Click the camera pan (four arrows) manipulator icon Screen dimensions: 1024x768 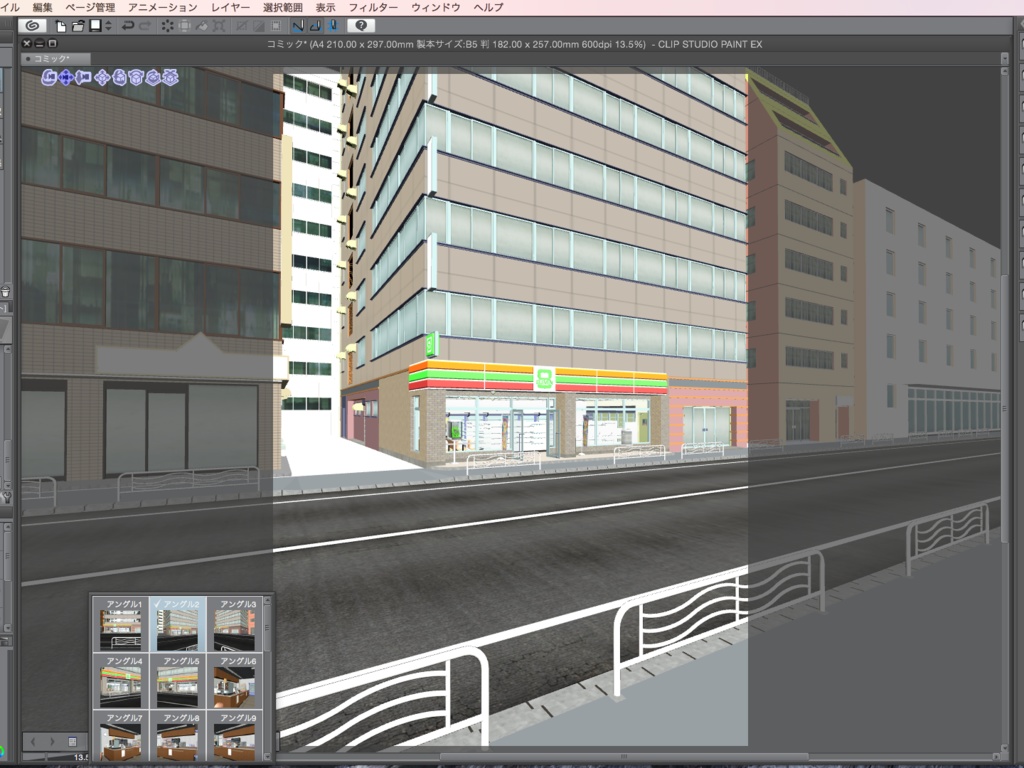point(66,78)
